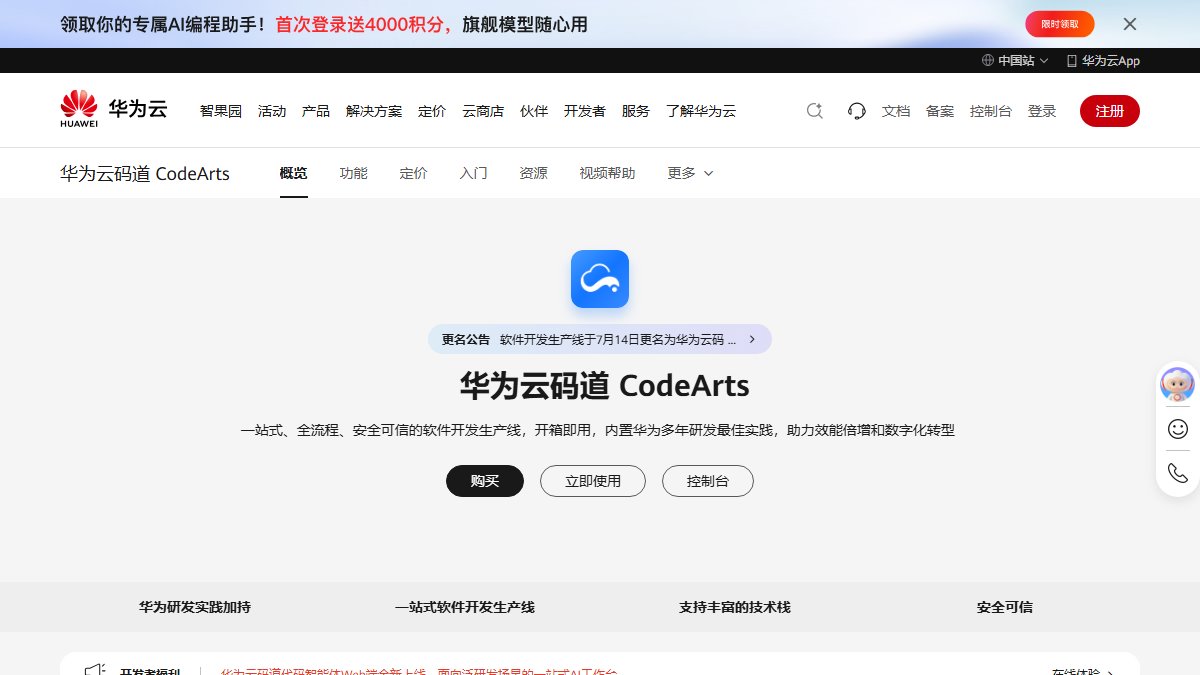Click the 控制台 button below the headline

(708, 481)
